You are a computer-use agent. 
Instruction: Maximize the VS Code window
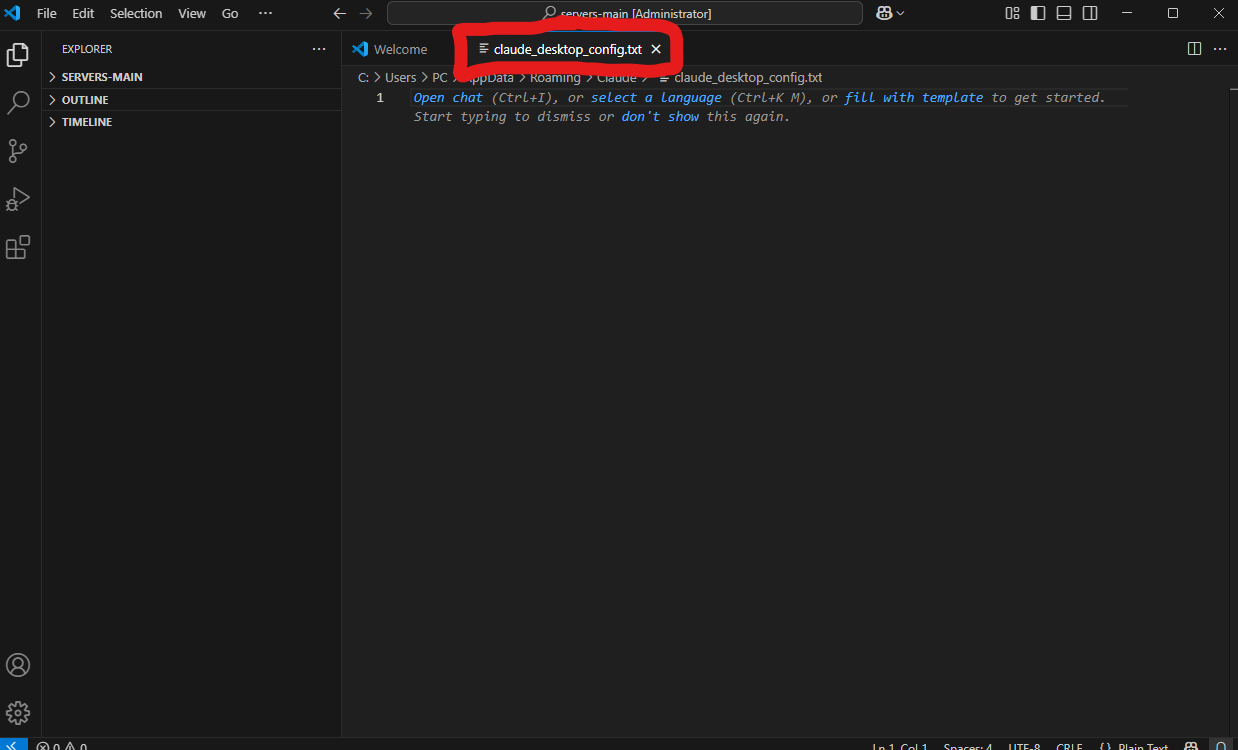click(1173, 13)
